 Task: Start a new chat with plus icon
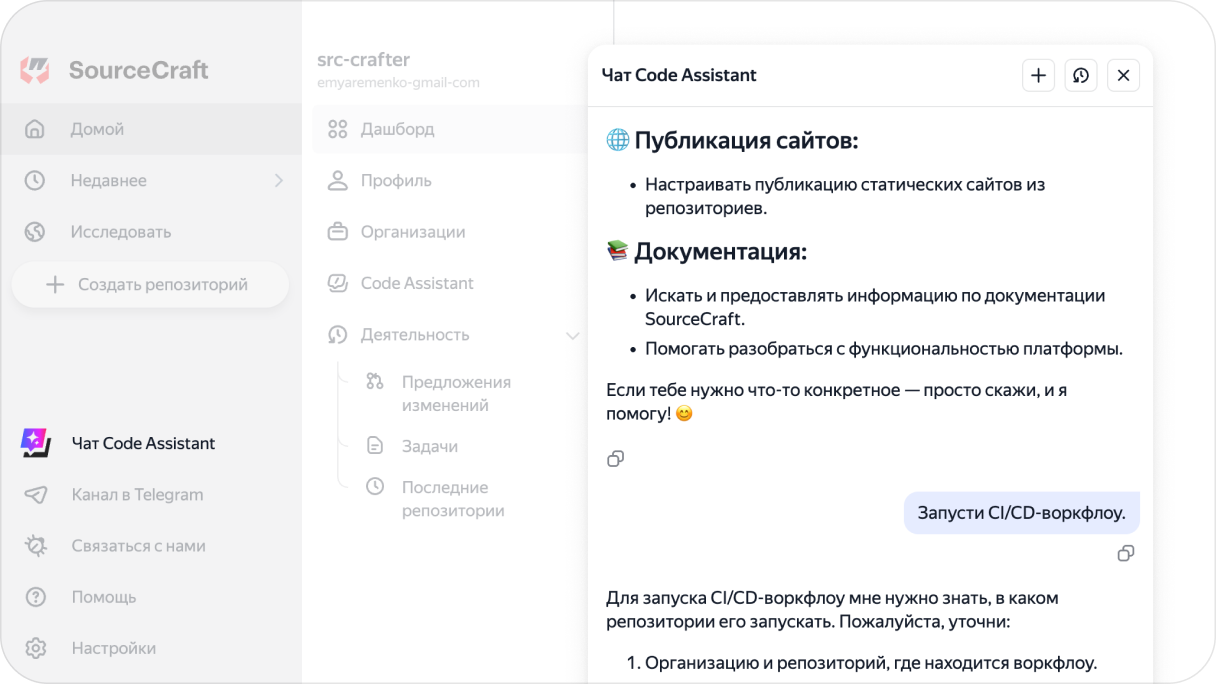click(1038, 75)
